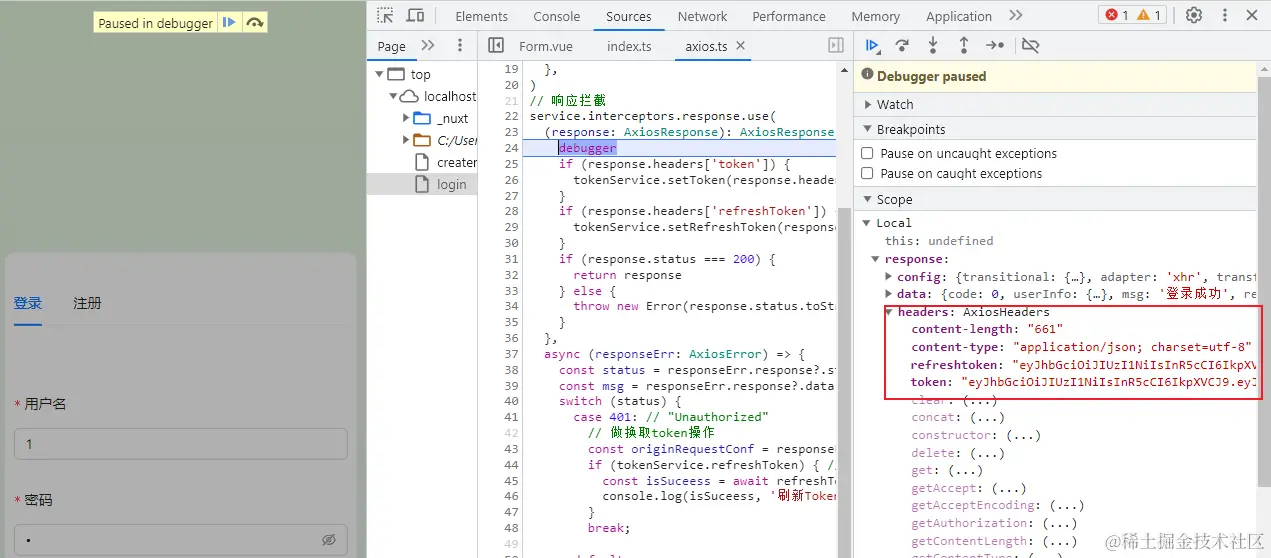Enable Pause on caught exceptions
Image resolution: width=1271 pixels, height=558 pixels.
[867, 174]
